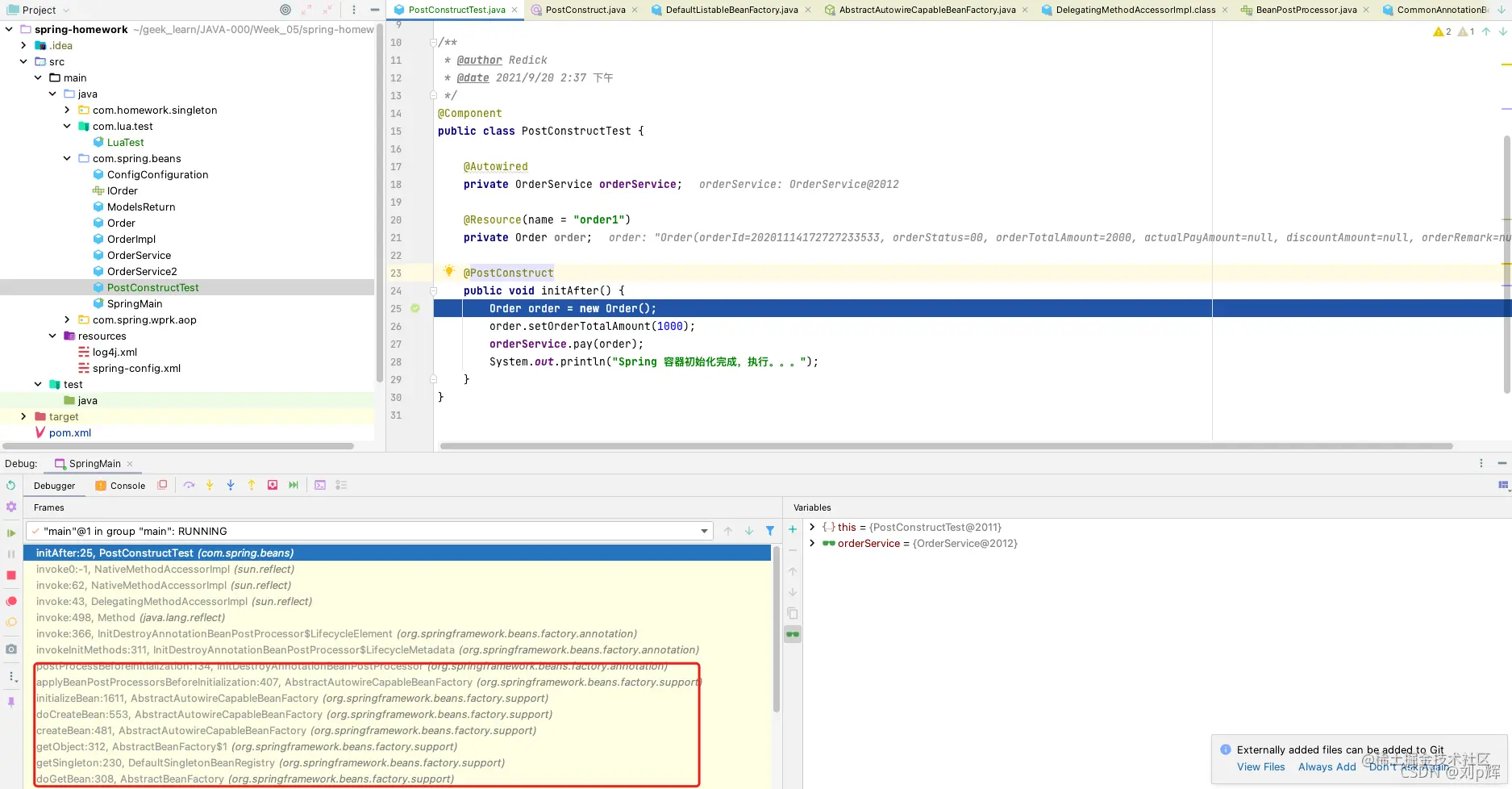
Task: Click the Always Add link in notification
Action: pyautogui.click(x=1327, y=766)
